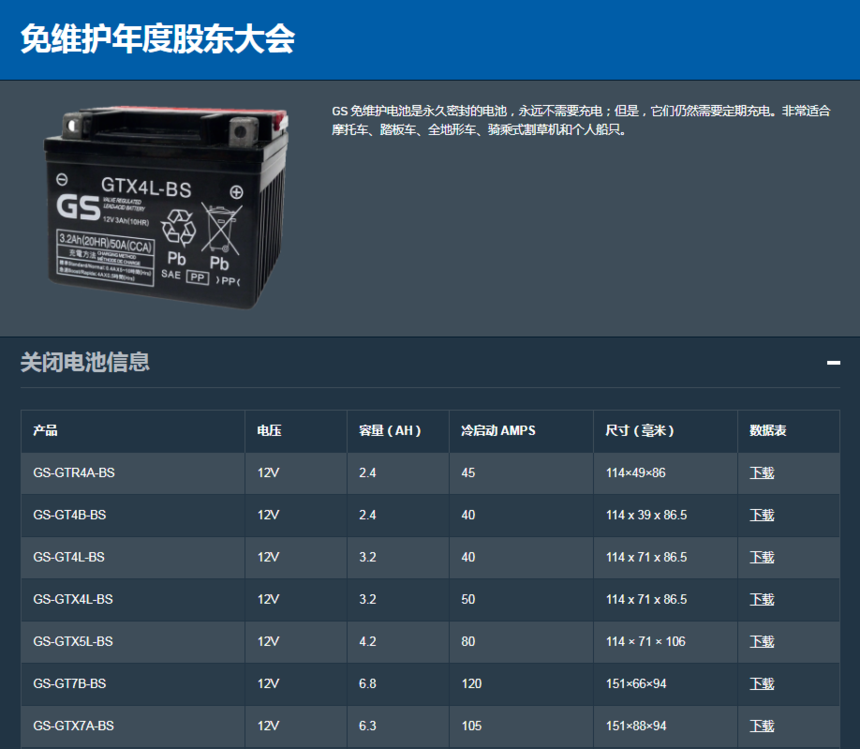Image resolution: width=860 pixels, height=749 pixels.
Task: Download datasheet for GS-GTX7A-BS
Action: (x=762, y=726)
